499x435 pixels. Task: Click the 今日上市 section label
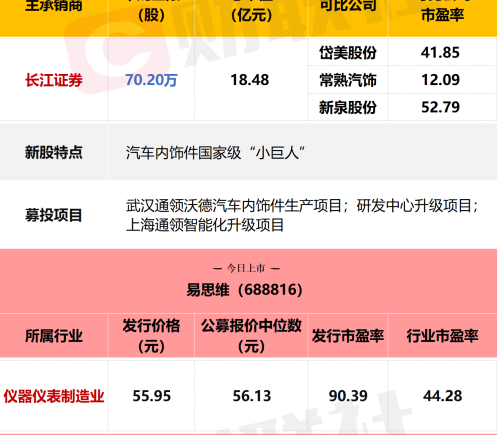(246, 268)
